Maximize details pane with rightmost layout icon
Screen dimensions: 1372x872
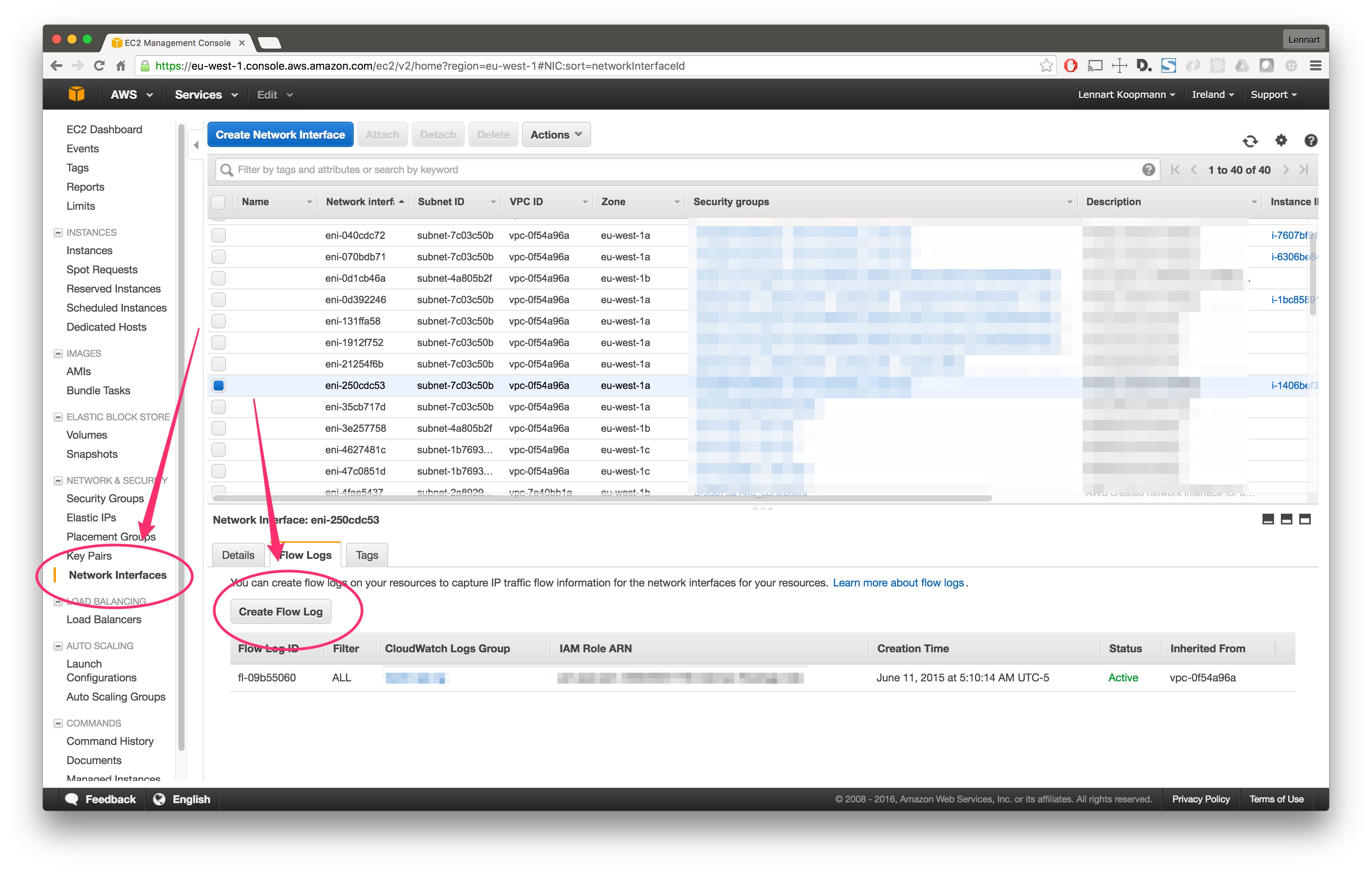1305,519
